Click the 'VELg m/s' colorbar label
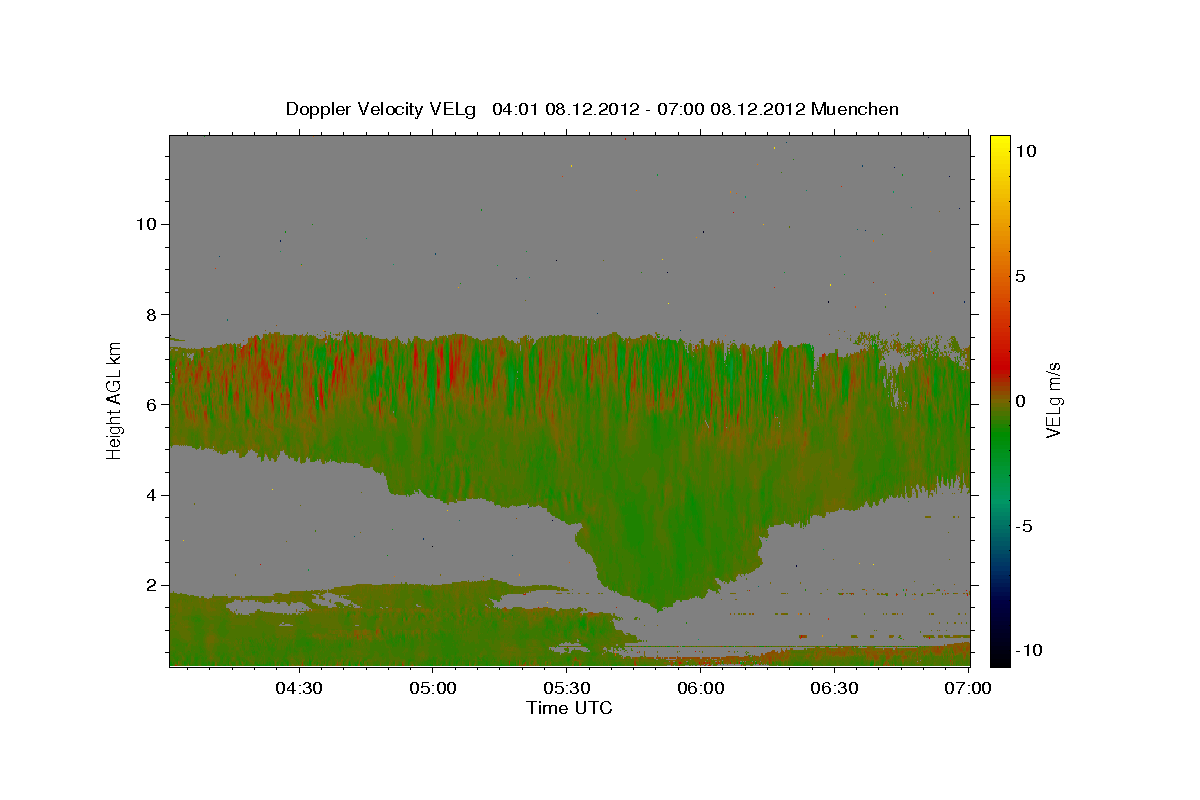 [x=1053, y=400]
